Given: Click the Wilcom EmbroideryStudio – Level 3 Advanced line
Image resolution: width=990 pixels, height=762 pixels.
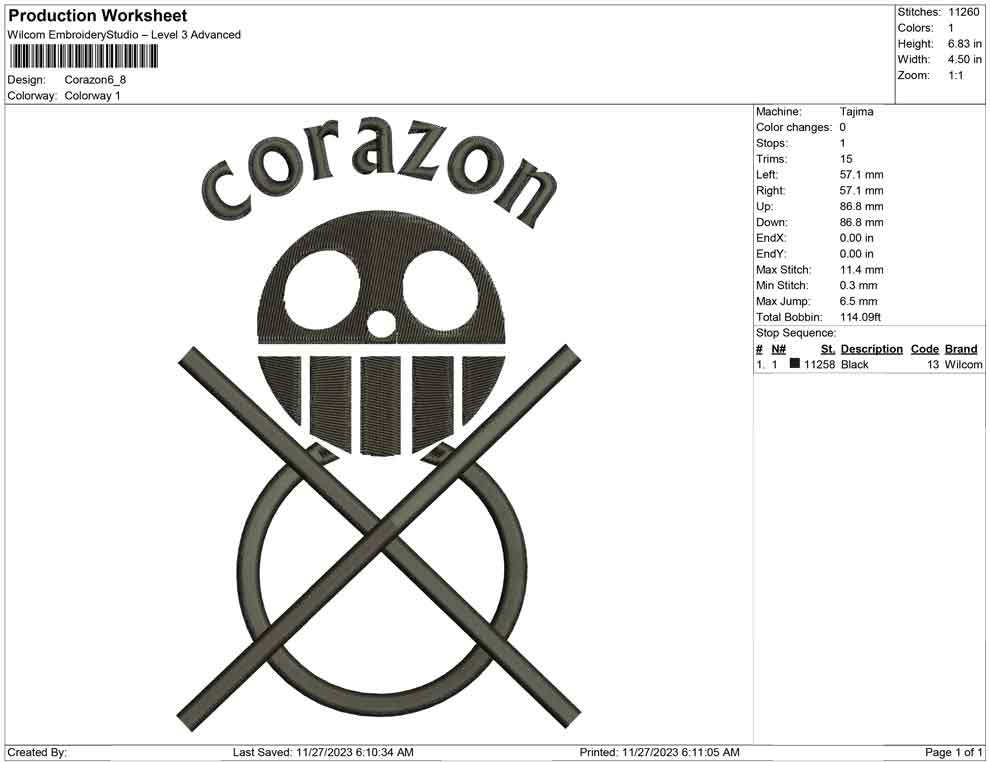Looking at the screenshot, I should tap(124, 35).
